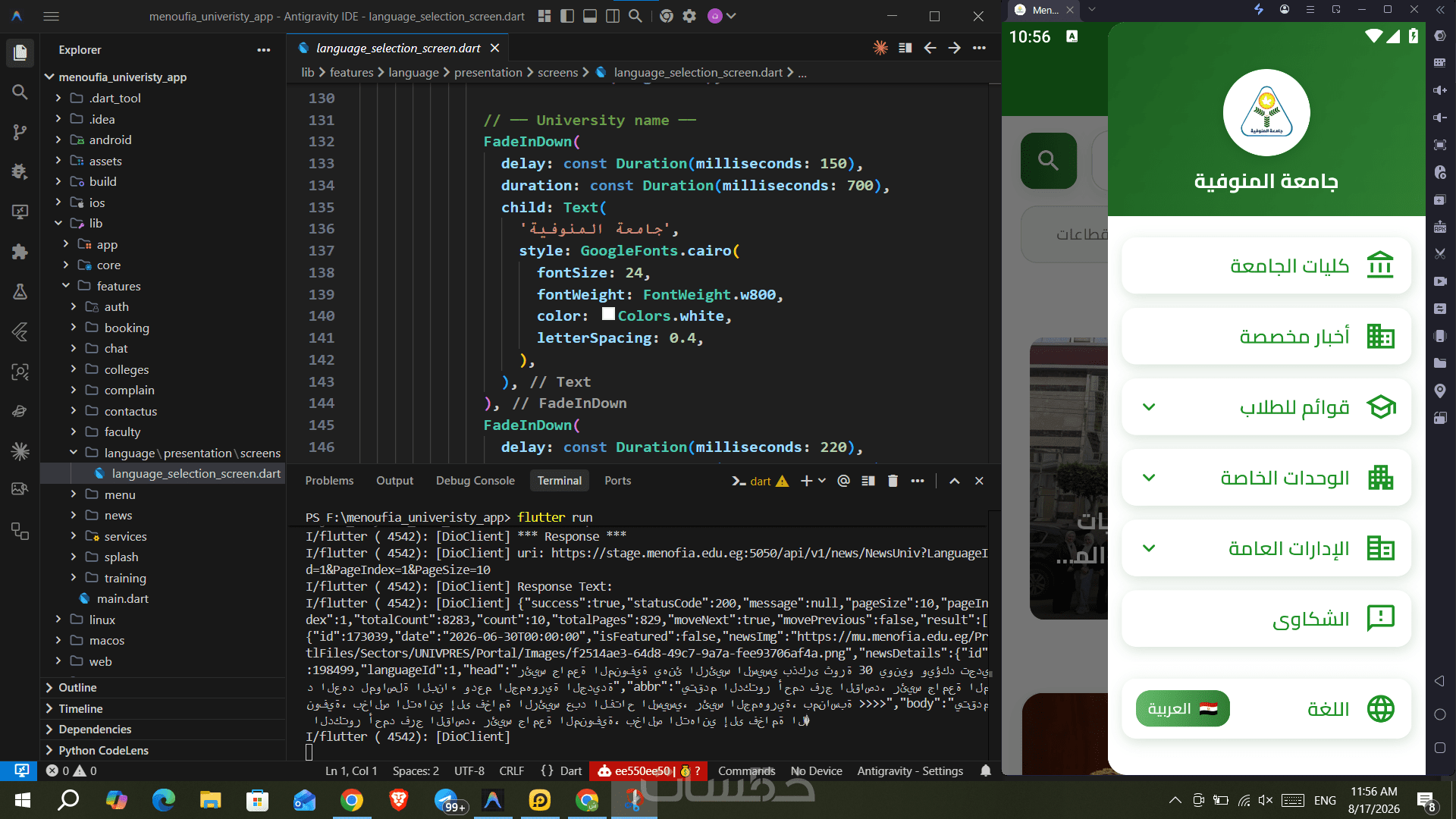This screenshot has height=819, width=1456.
Task: Open title bar search icon
Action: [x=635, y=16]
